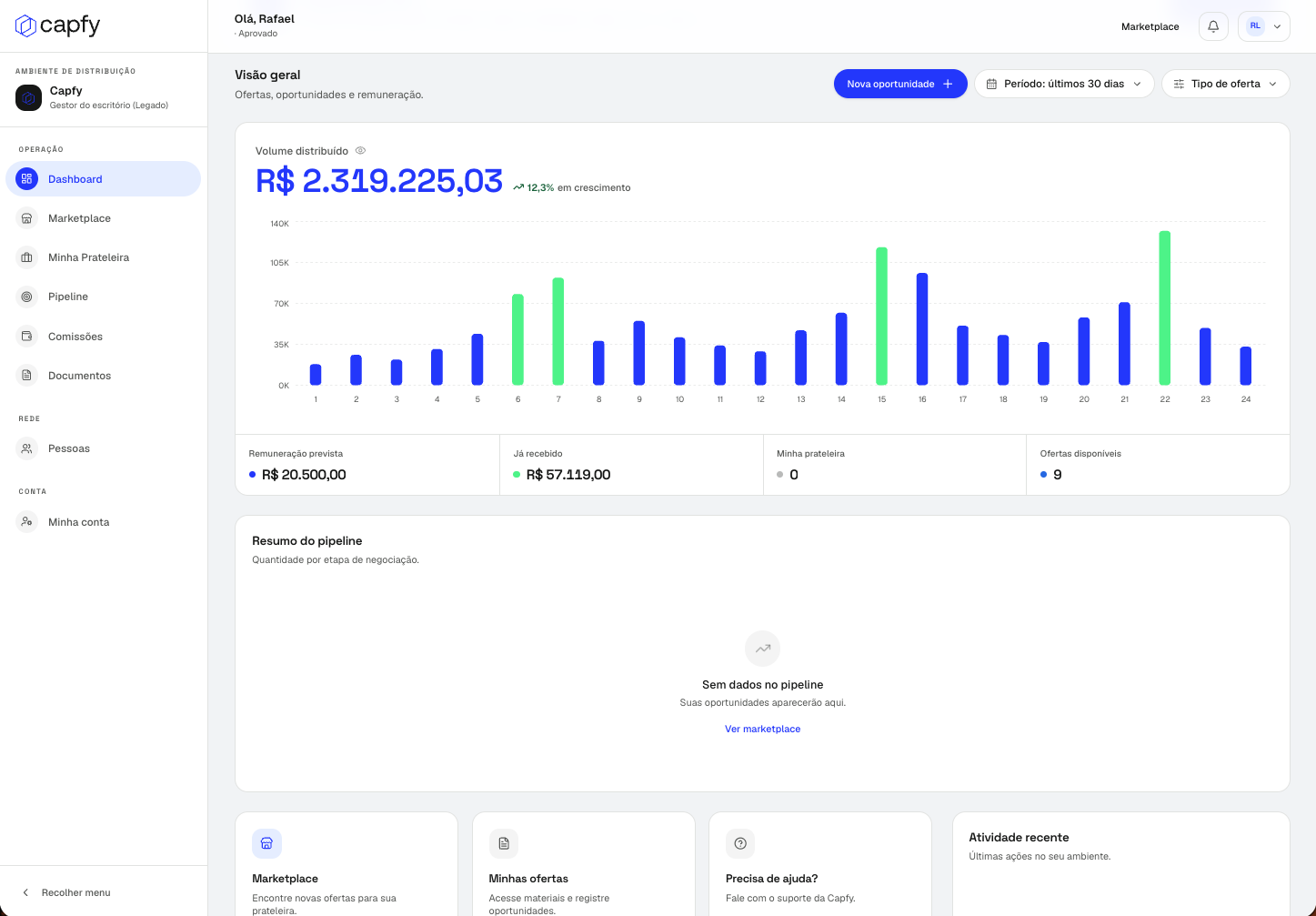Screen dimensions: 1316x916
Task: Click the Capfy environment avatar icon
Action: [x=28, y=97]
